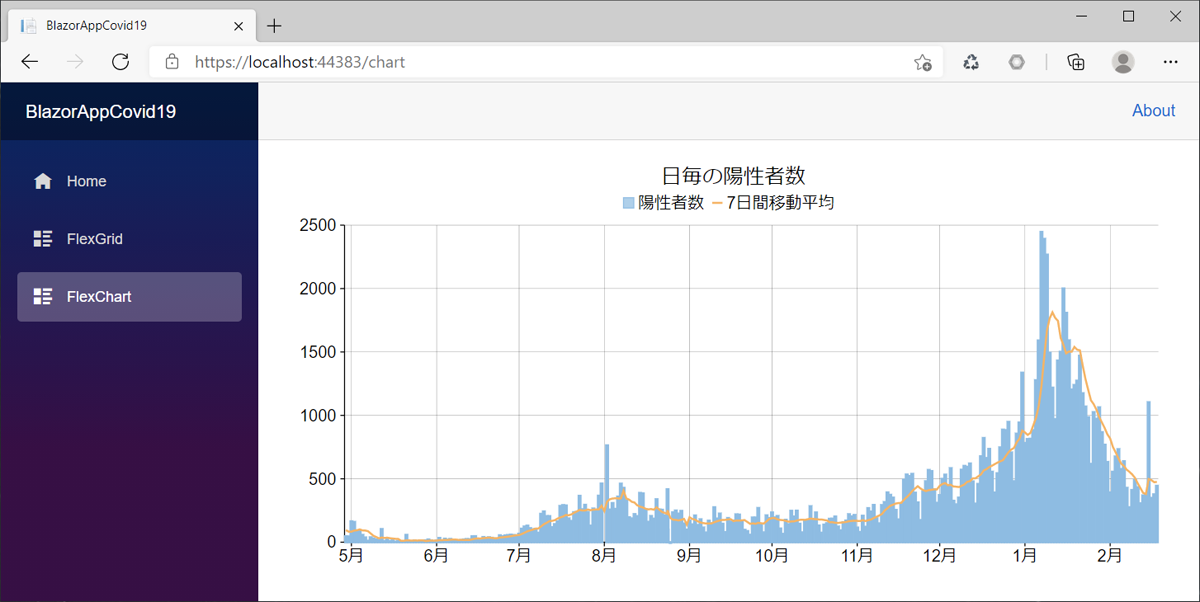
Task: Click the 1500 y-axis label
Action: [318, 352]
